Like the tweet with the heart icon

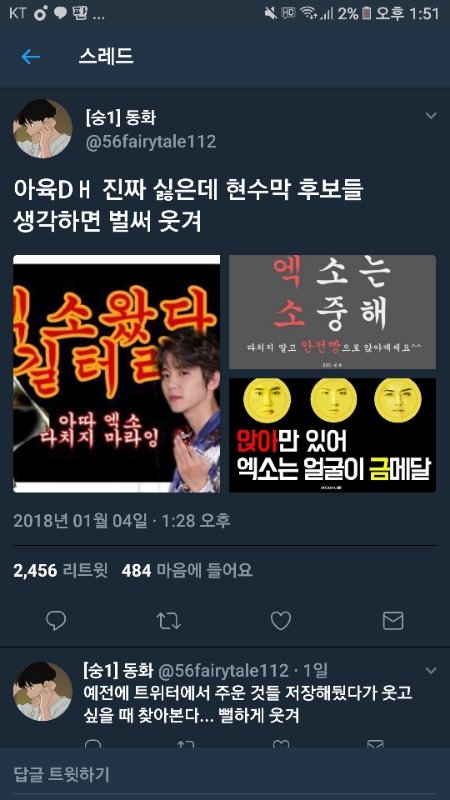pos(281,620)
